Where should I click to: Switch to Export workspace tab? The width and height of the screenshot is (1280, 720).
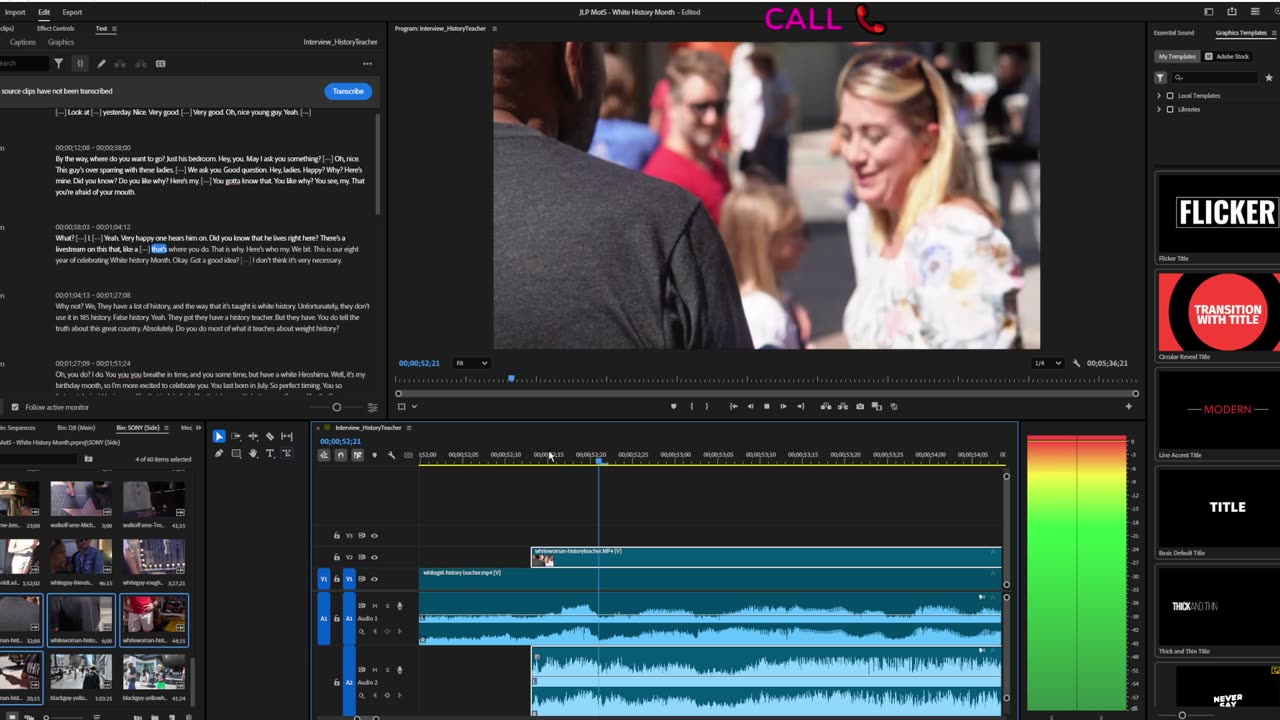[x=72, y=12]
